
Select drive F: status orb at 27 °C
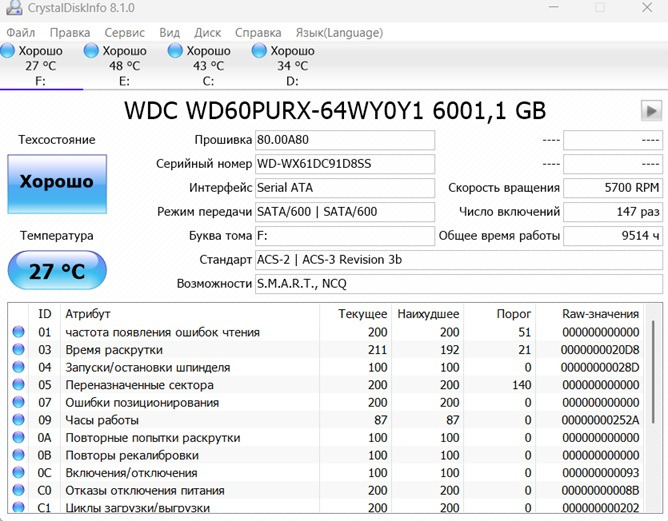9,51
